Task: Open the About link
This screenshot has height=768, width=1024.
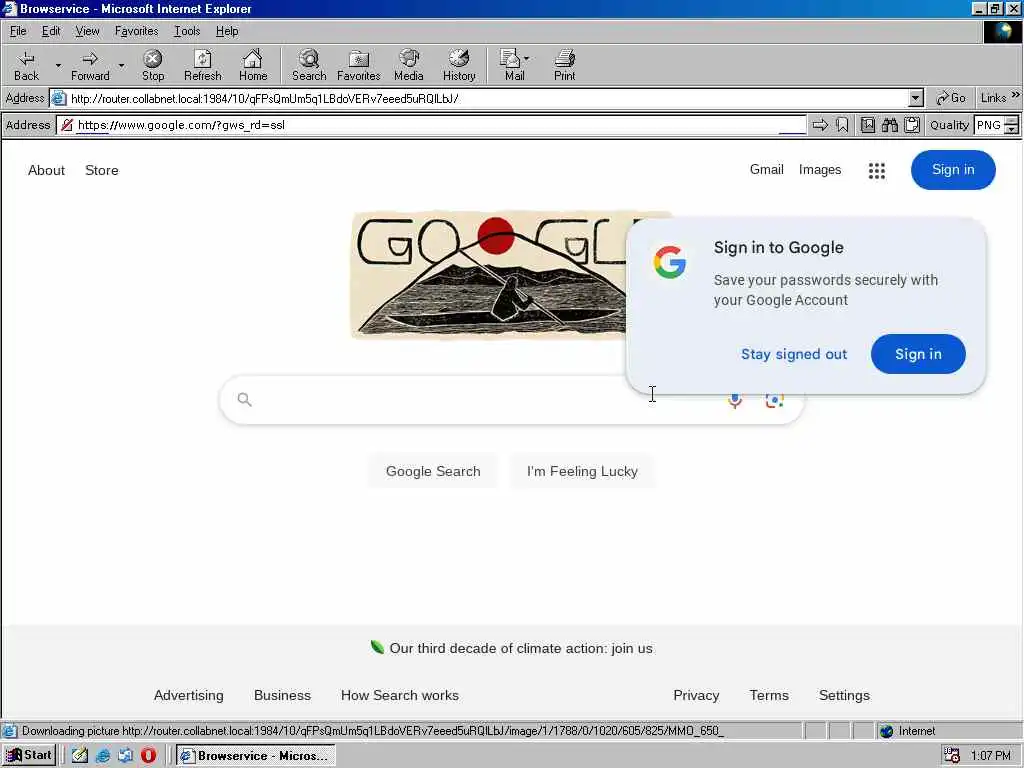Action: (x=46, y=170)
